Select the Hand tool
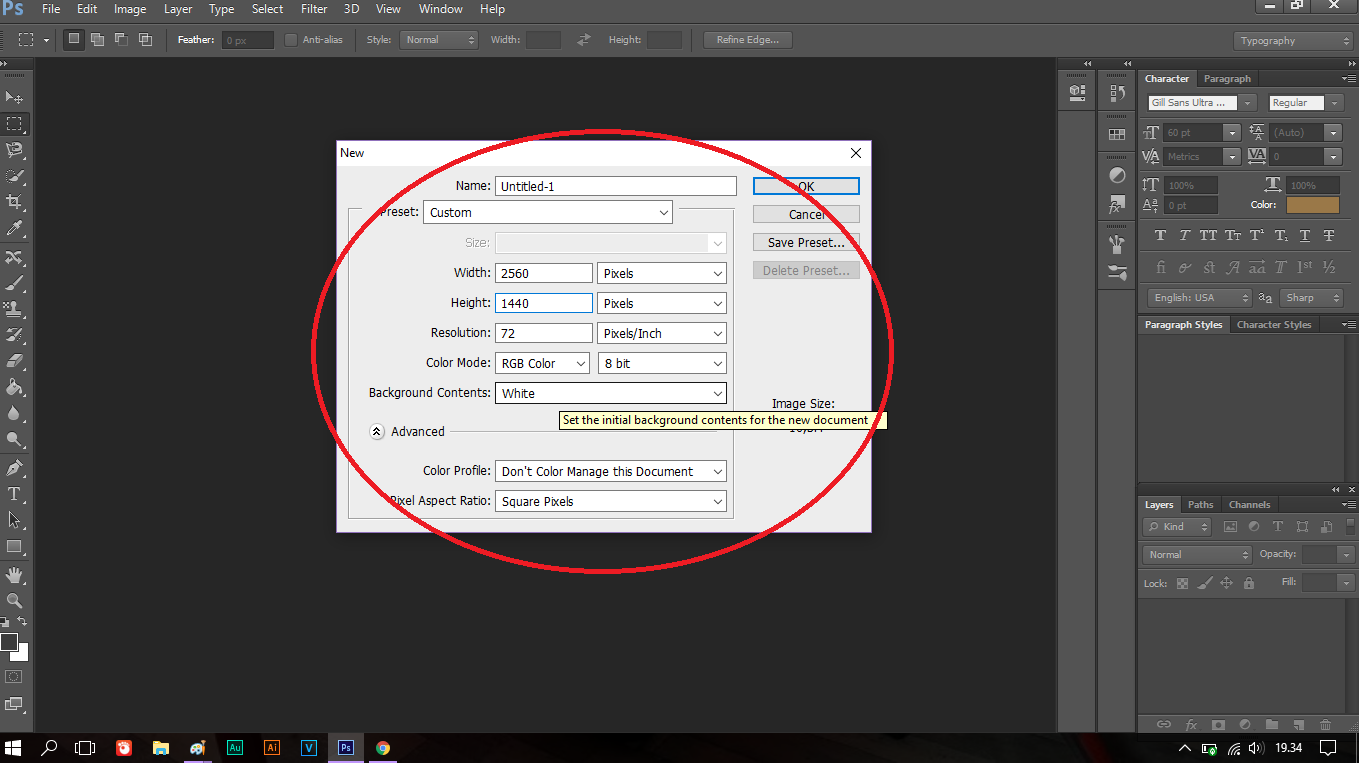The width and height of the screenshot is (1359, 765). tap(14, 575)
